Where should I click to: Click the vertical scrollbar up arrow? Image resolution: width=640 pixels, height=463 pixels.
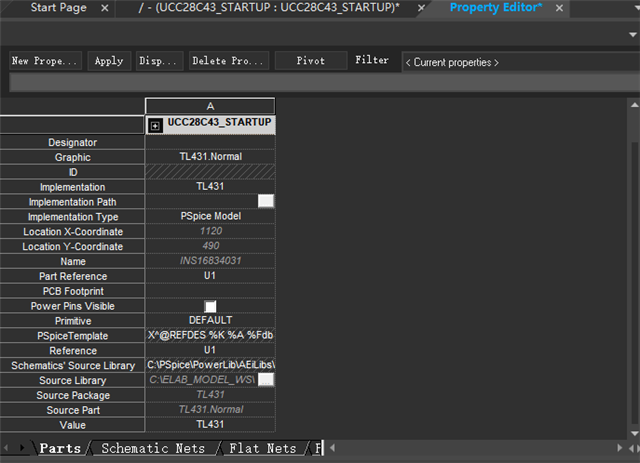(634, 105)
